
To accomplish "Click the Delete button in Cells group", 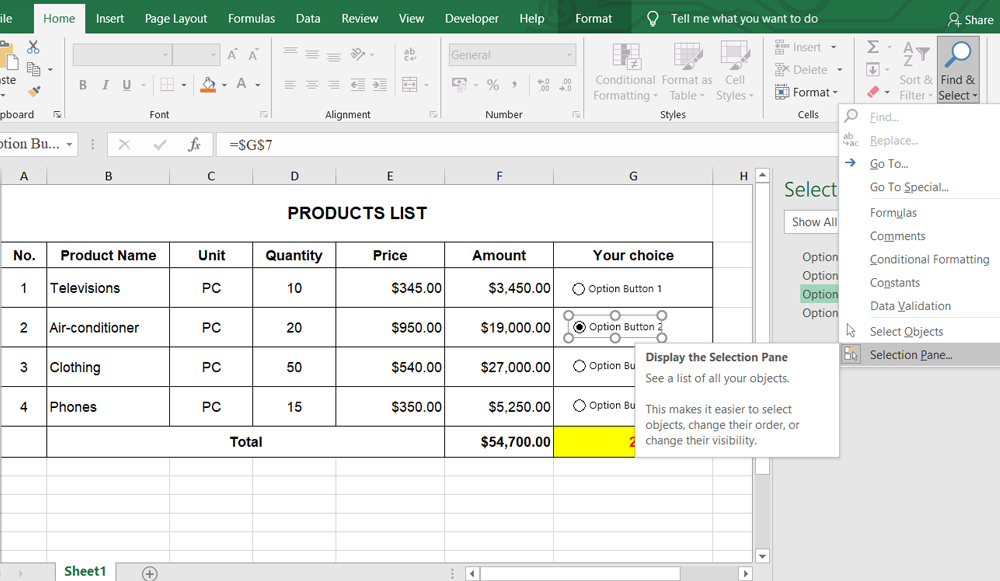I will click(802, 70).
